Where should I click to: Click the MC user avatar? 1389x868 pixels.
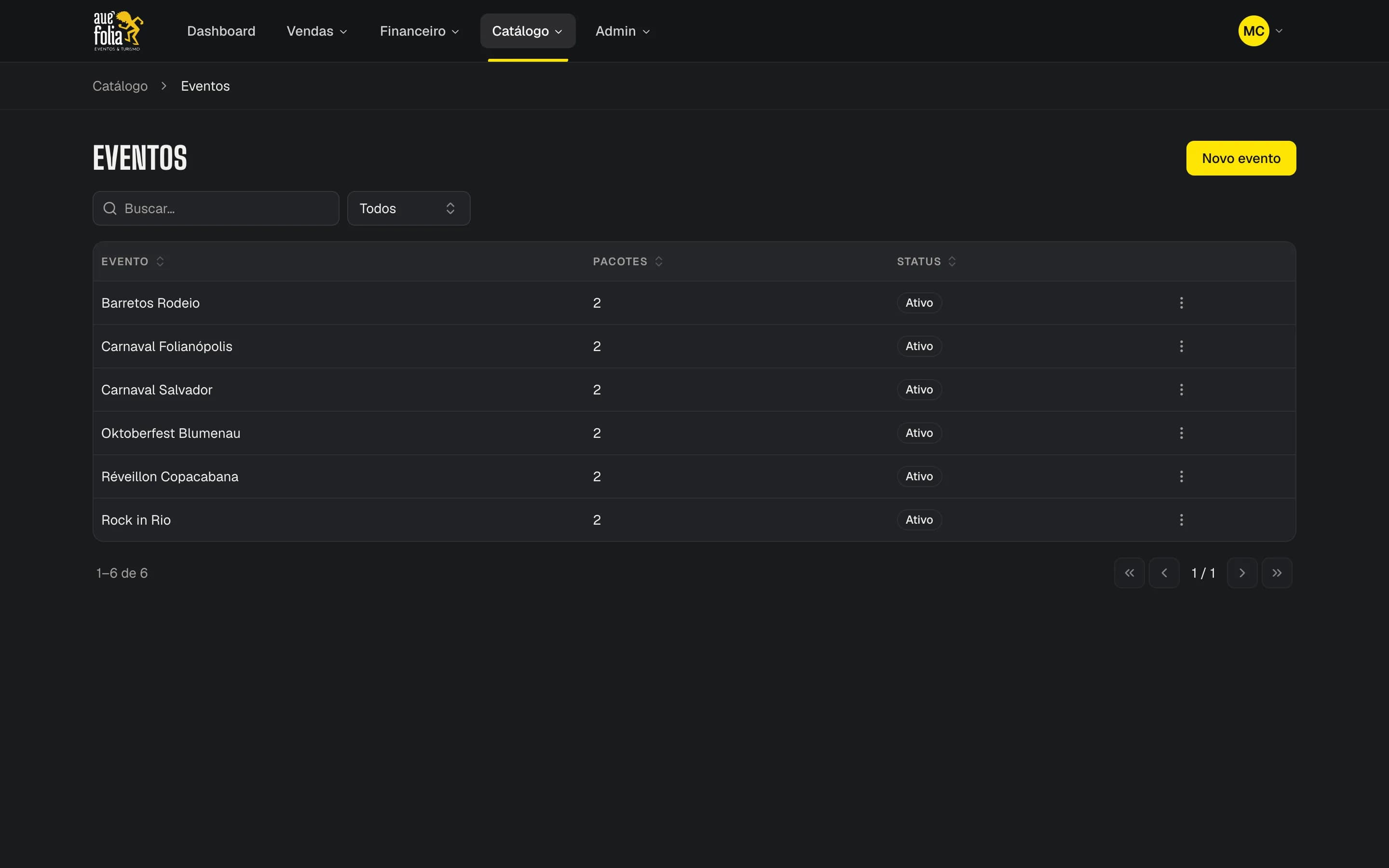(x=1253, y=31)
